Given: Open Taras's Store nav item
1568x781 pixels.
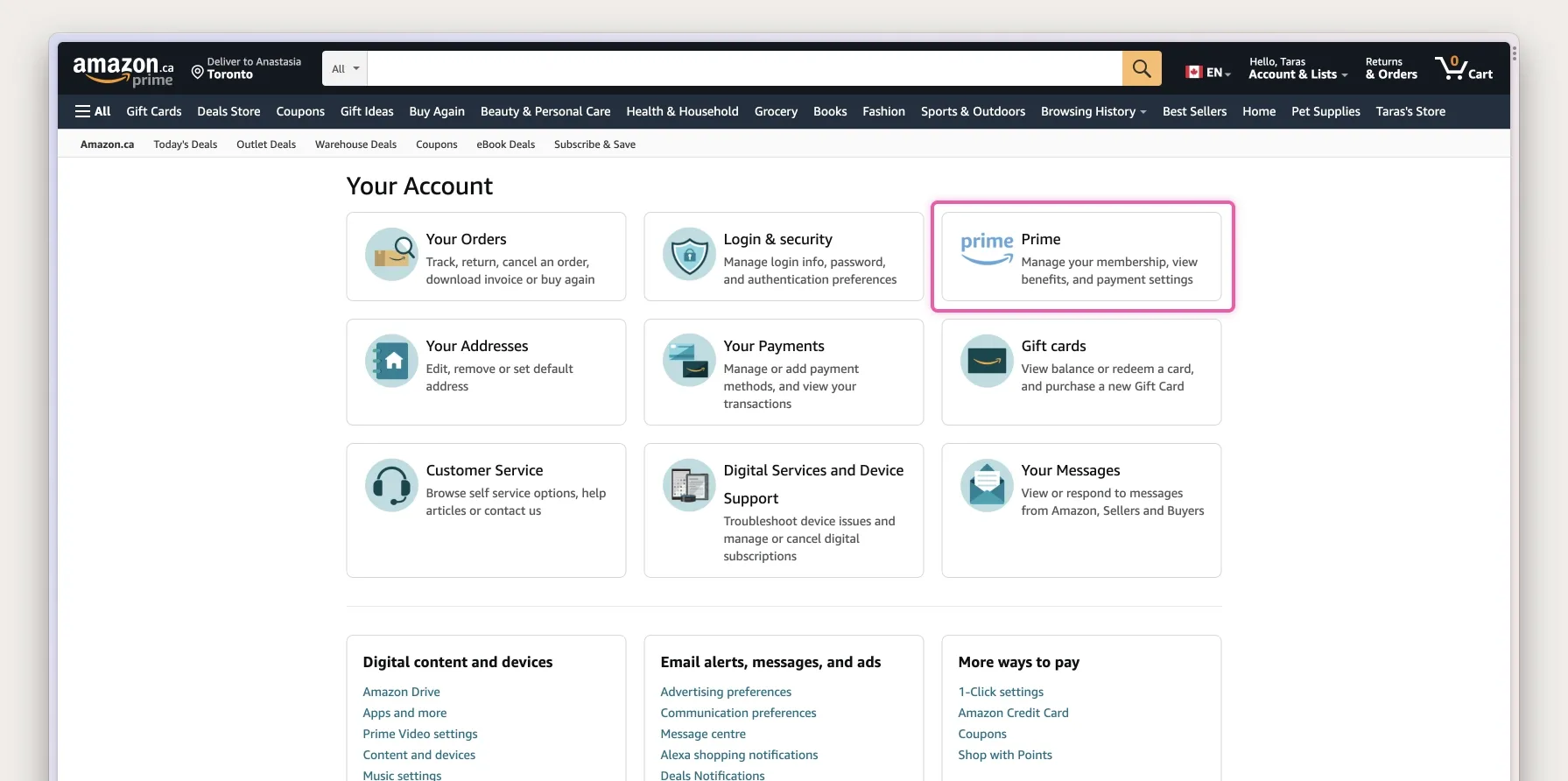Looking at the screenshot, I should 1410,111.
